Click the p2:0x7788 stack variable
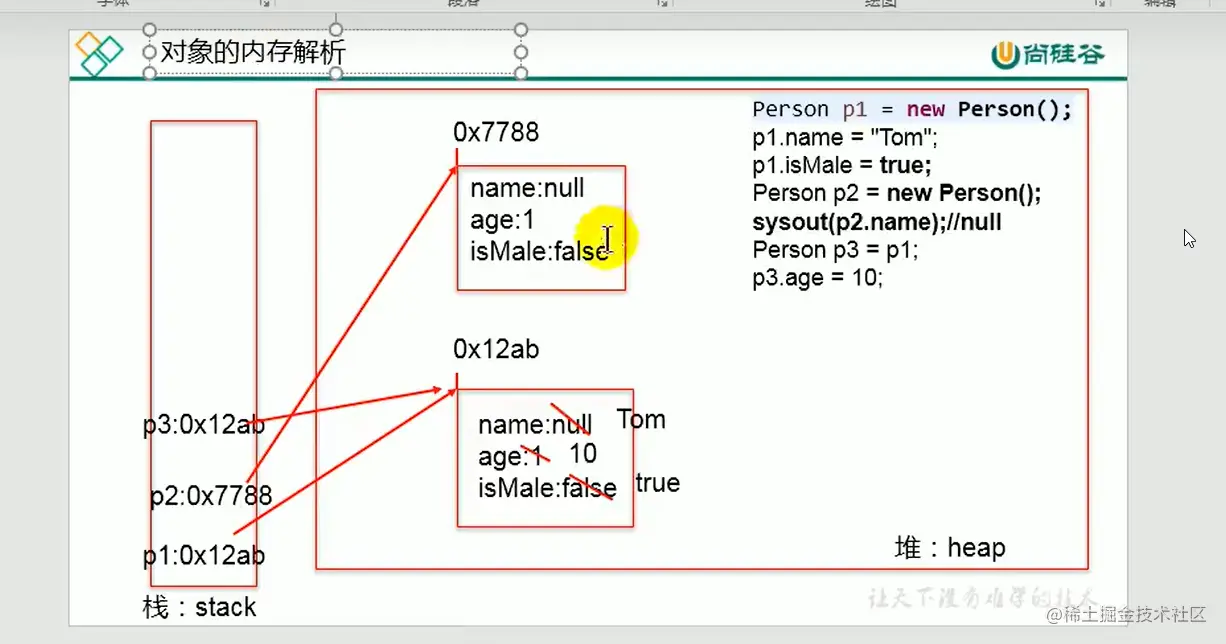The image size is (1226, 644). pyautogui.click(x=211, y=495)
